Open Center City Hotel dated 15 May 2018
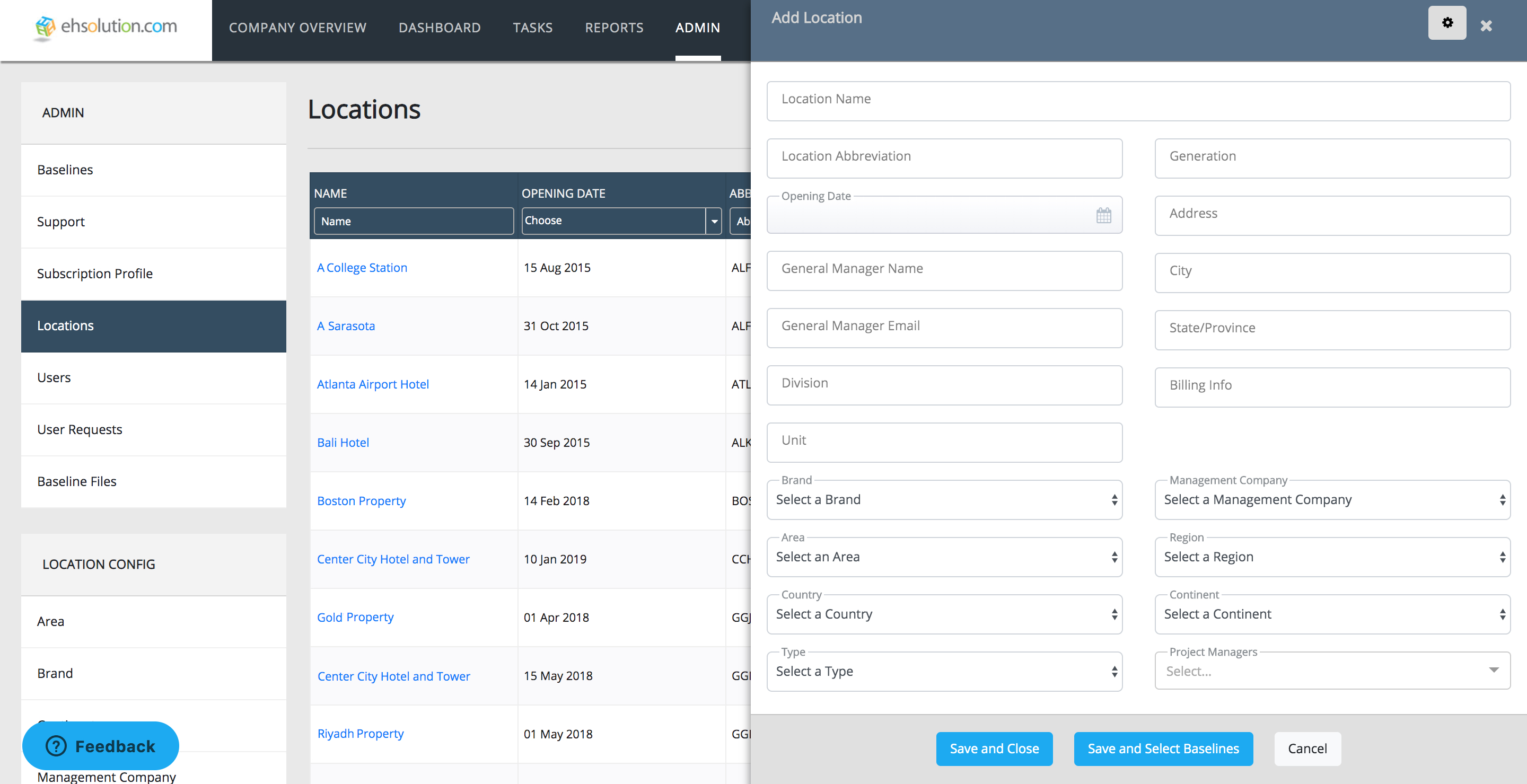 click(x=393, y=677)
